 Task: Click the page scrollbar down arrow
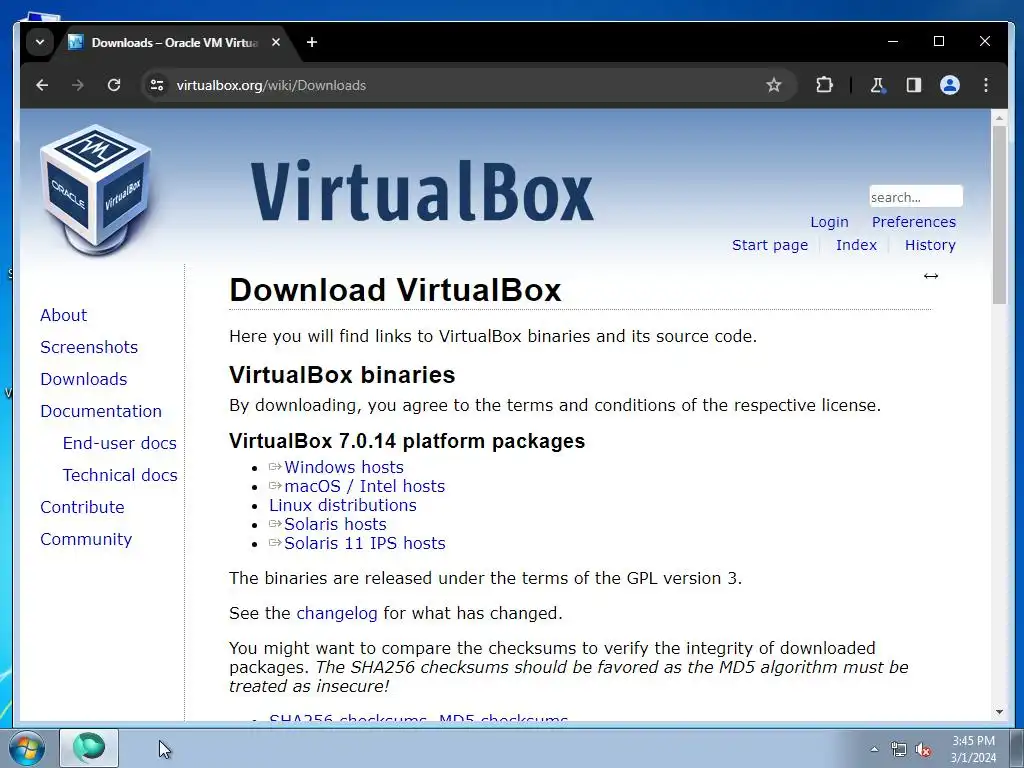pyautogui.click(x=999, y=712)
